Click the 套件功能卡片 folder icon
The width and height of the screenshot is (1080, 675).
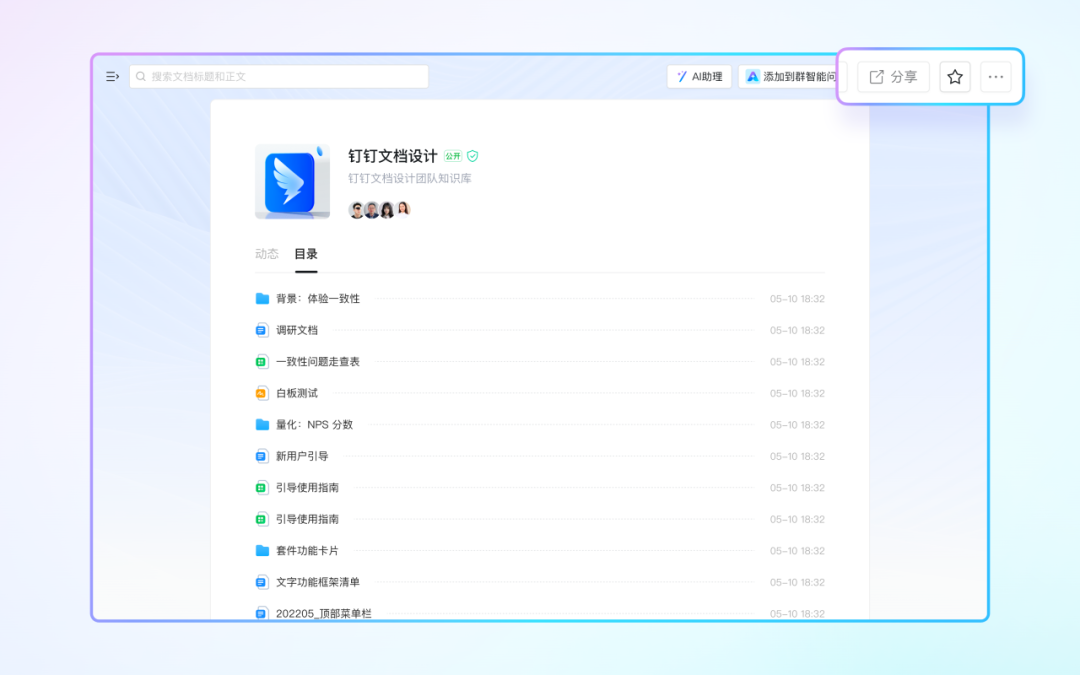262,551
